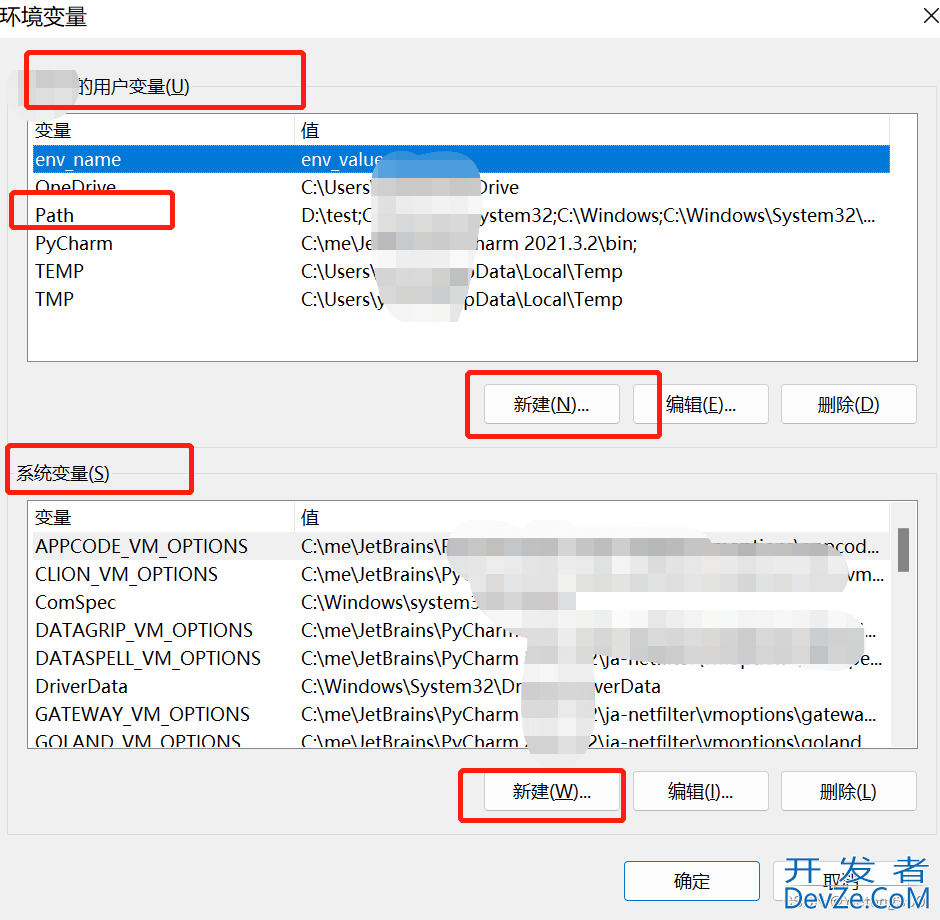Viewport: 940px width, 920px height.
Task: Click 编辑(I)... button for system variables
Action: pyautogui.click(x=701, y=791)
